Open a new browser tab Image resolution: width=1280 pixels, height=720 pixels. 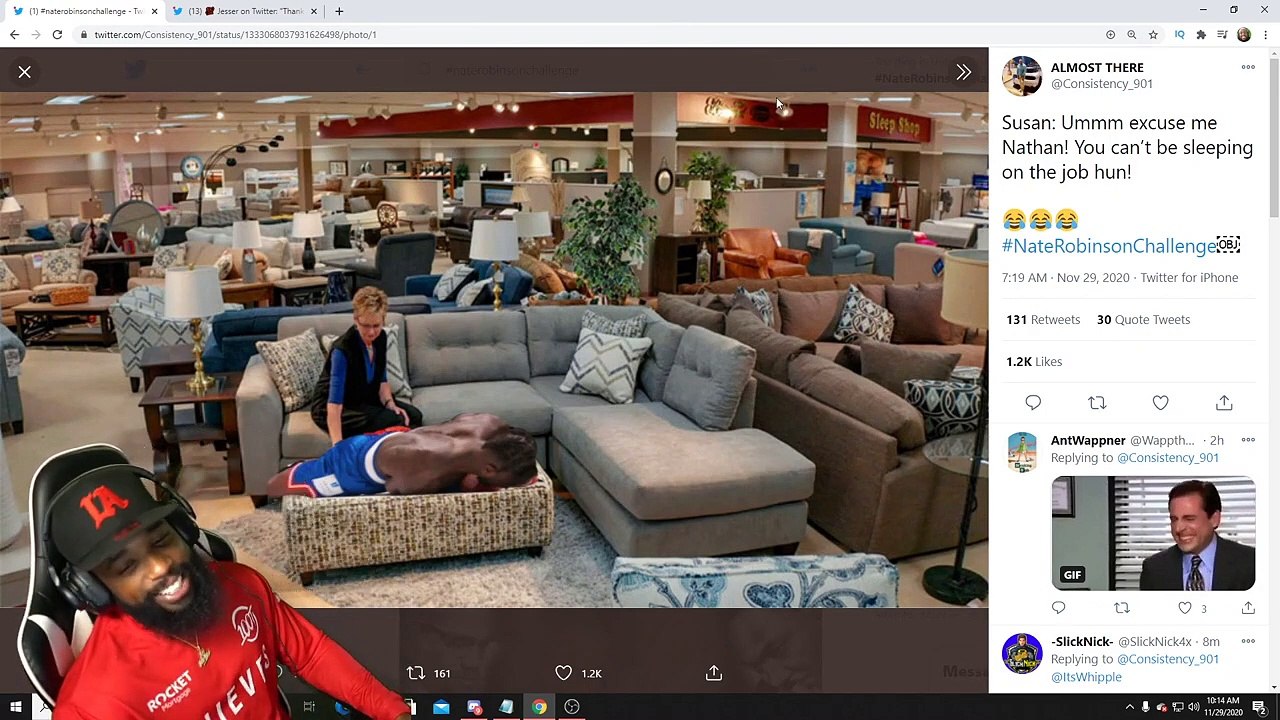(339, 11)
